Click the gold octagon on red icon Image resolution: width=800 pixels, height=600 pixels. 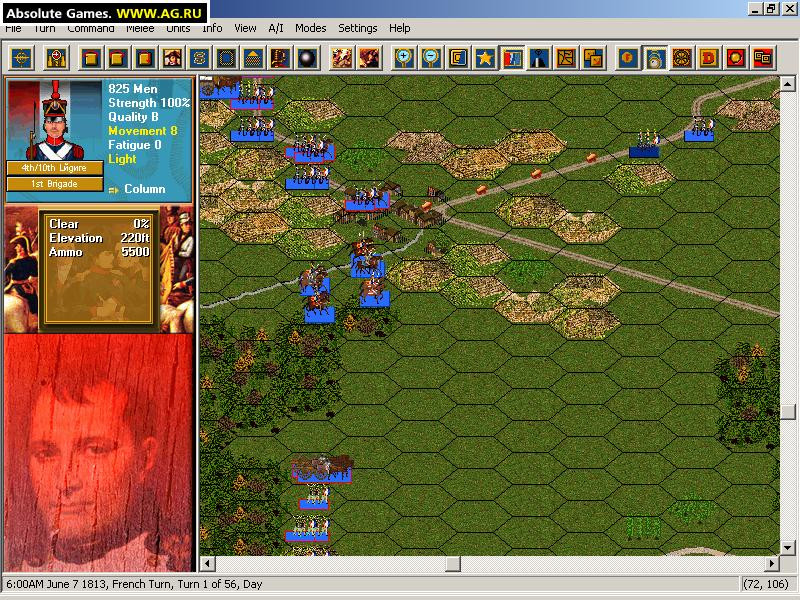736,58
